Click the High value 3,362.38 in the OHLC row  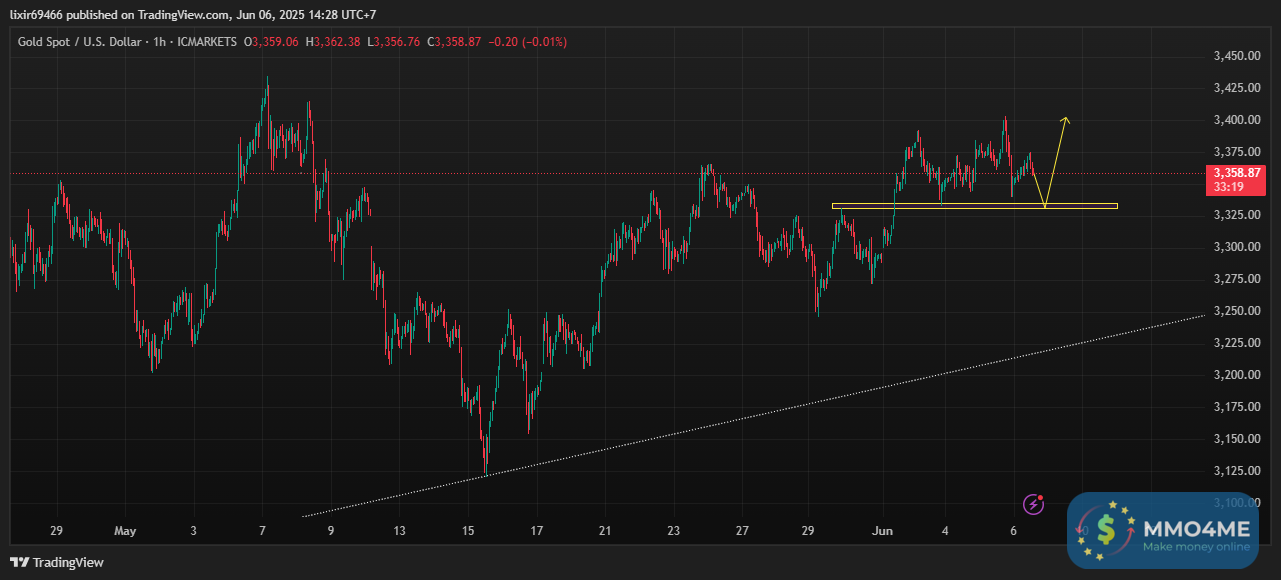point(337,42)
